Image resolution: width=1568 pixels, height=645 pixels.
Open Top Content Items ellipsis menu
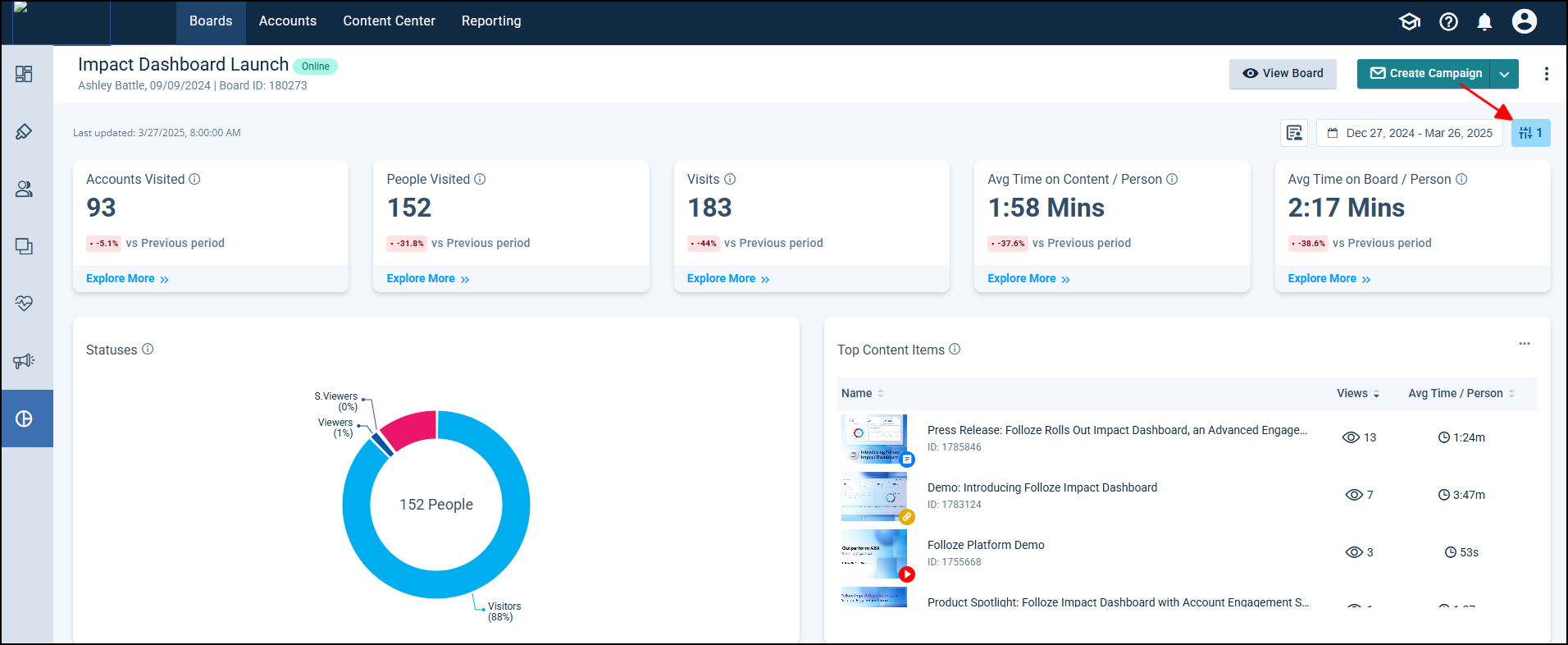pyautogui.click(x=1524, y=344)
